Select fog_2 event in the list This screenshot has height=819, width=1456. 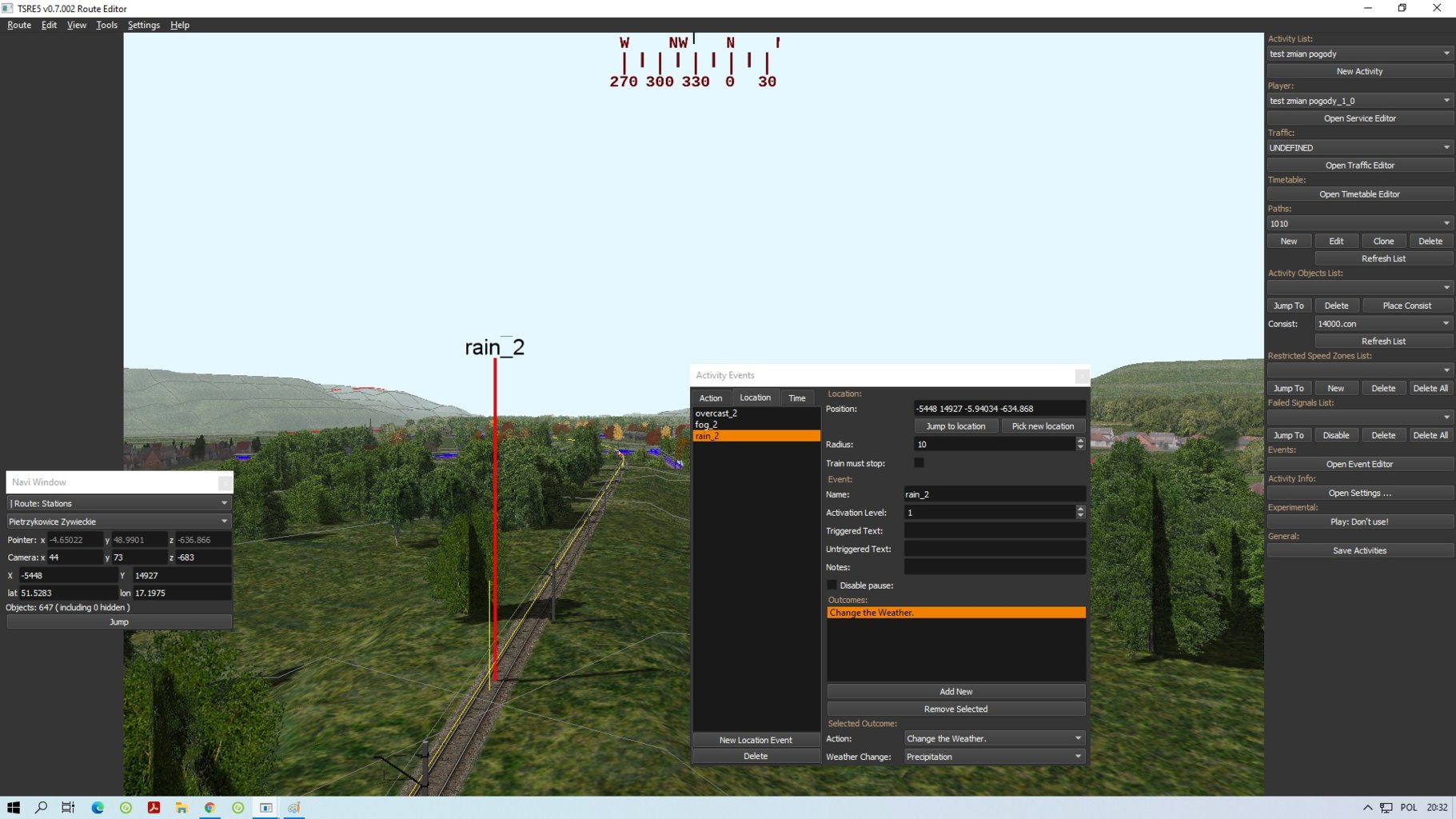coord(707,425)
